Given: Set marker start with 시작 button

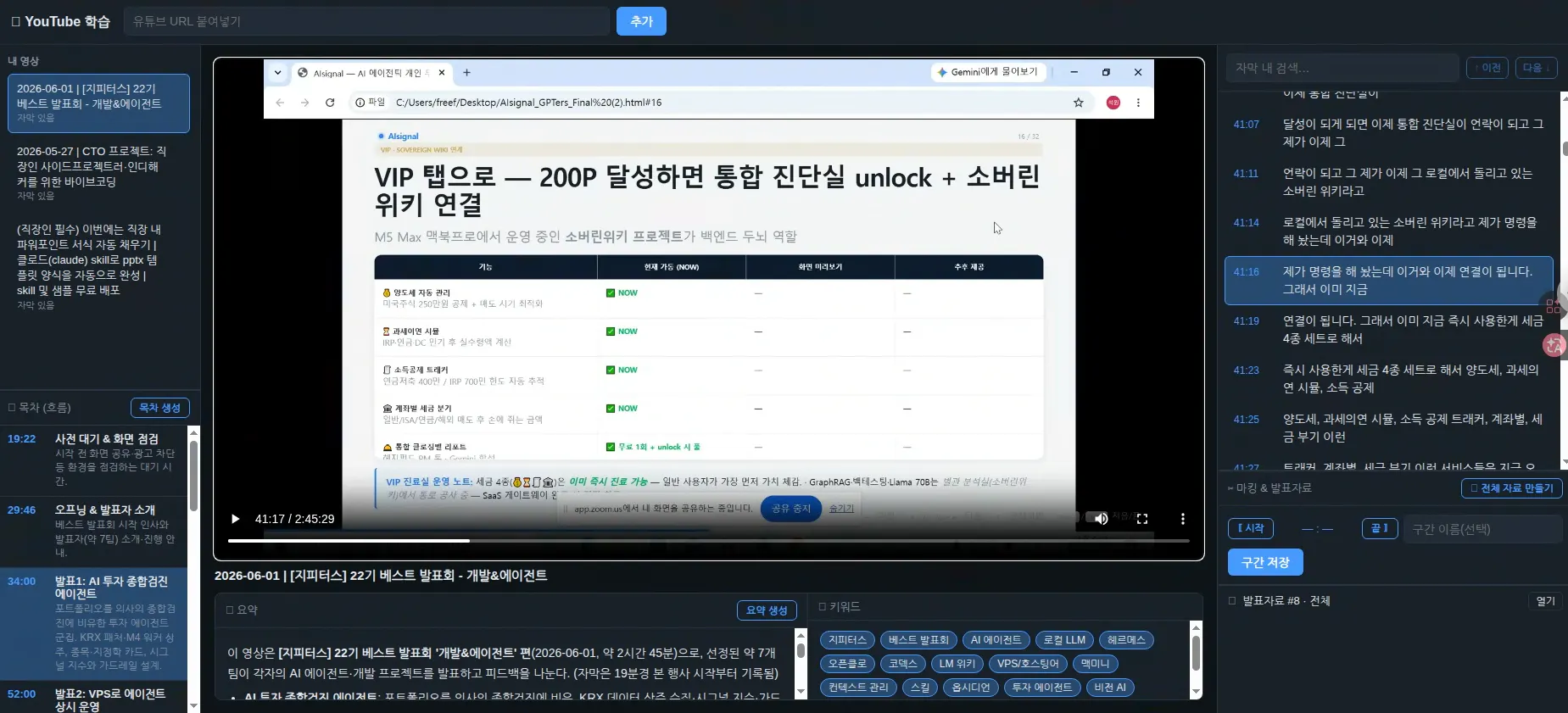Looking at the screenshot, I should [x=1251, y=528].
